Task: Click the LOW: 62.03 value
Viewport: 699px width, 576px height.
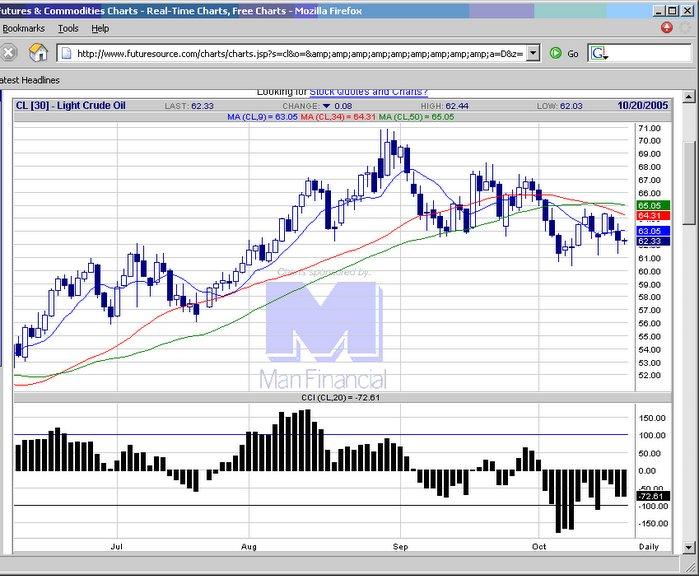Action: 559,106
